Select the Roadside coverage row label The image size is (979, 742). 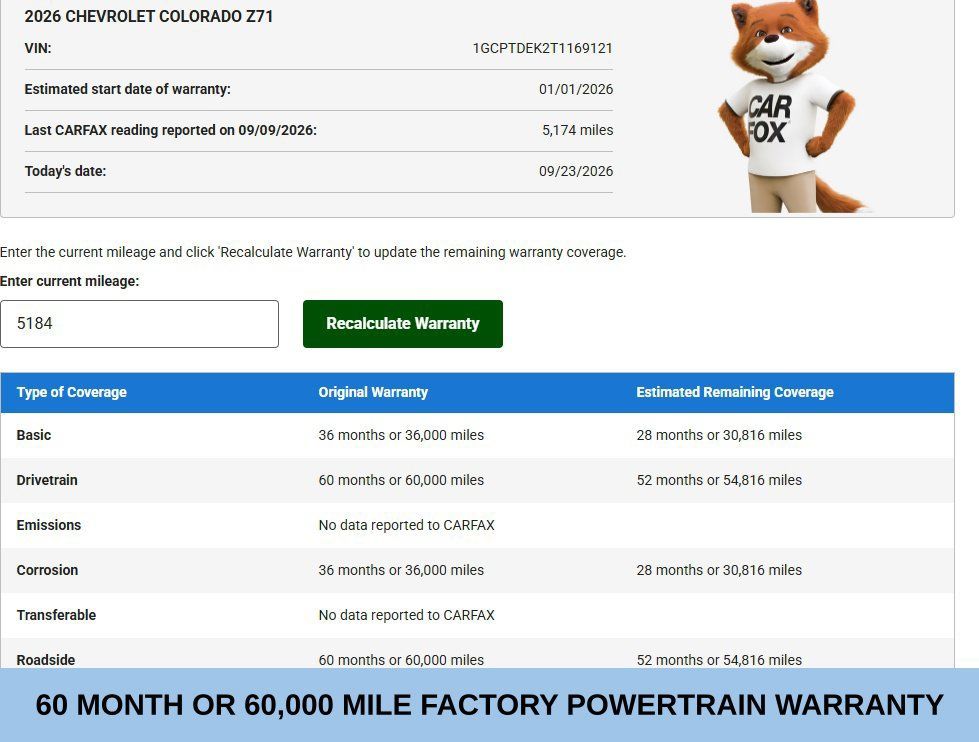pos(46,660)
